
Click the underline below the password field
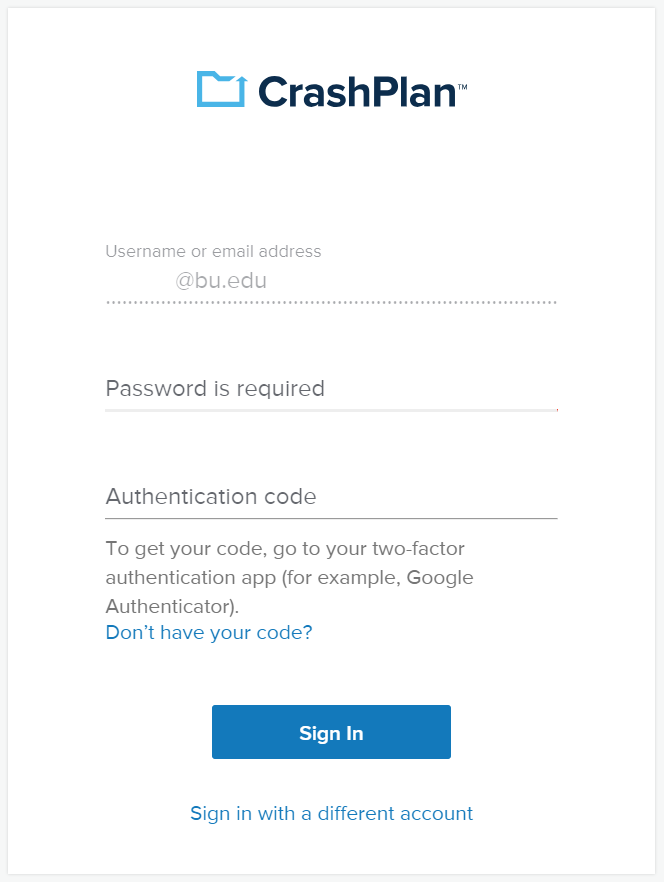tap(331, 410)
